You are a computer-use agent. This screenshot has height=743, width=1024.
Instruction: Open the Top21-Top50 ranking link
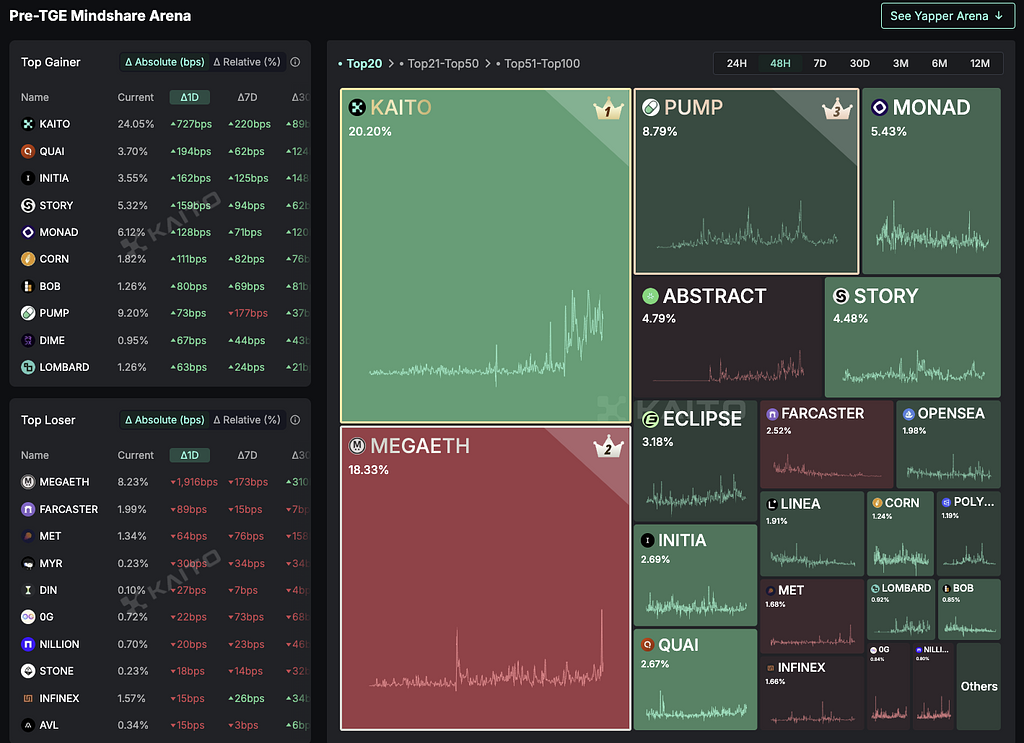[x=443, y=63]
